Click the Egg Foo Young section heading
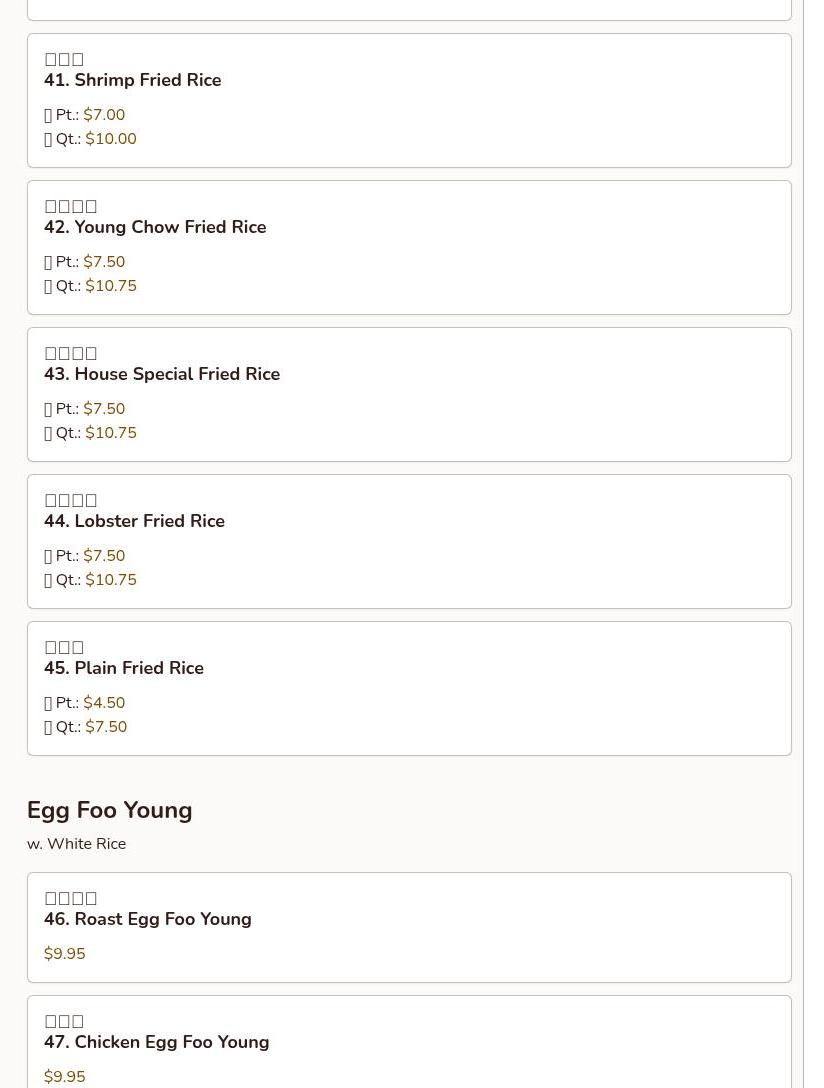 pyautogui.click(x=110, y=810)
